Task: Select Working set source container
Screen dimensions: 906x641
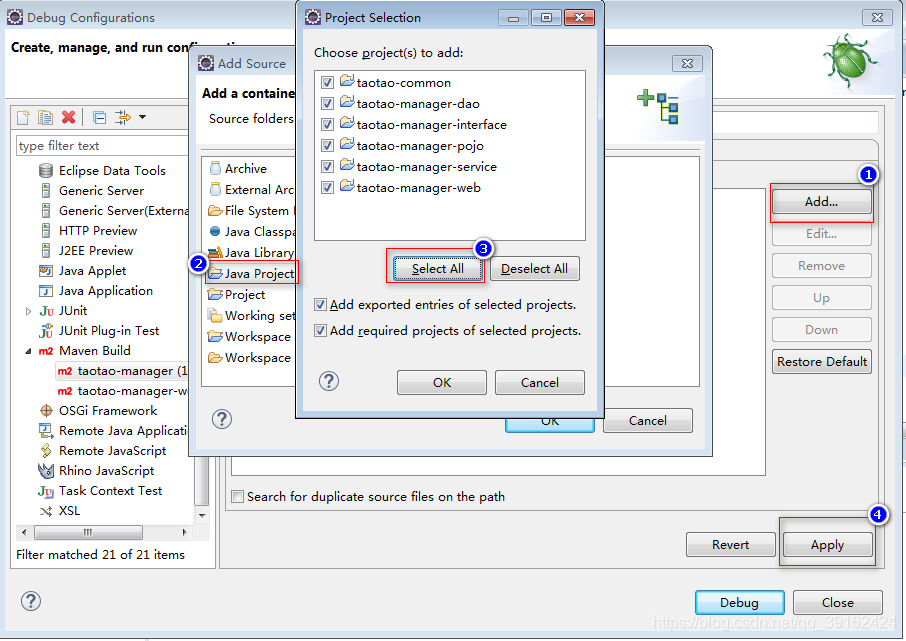Action: pos(252,316)
